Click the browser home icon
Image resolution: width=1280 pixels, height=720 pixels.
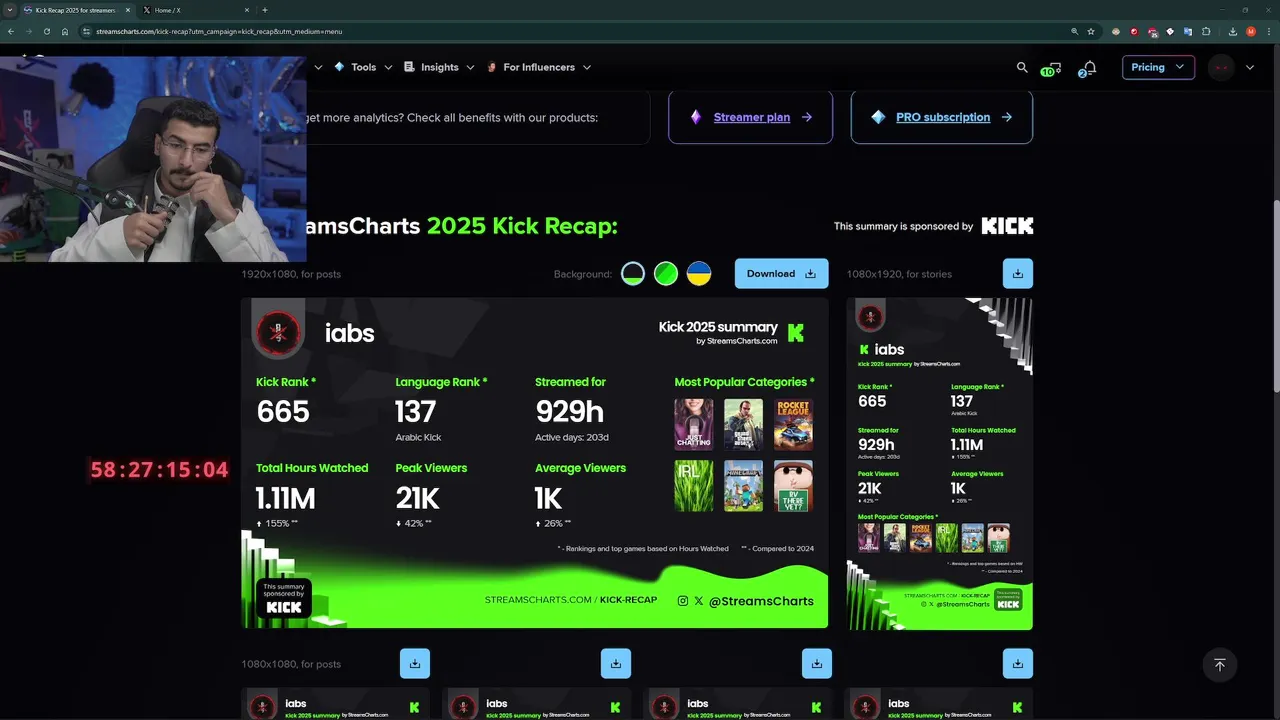point(65,31)
